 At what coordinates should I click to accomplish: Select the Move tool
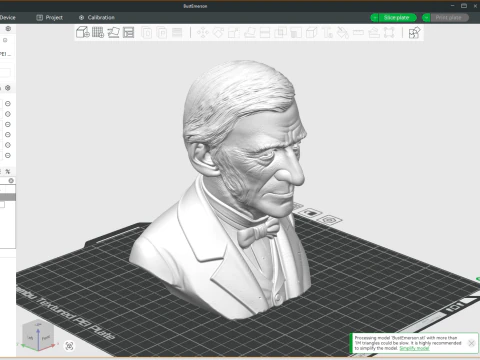pos(203,33)
